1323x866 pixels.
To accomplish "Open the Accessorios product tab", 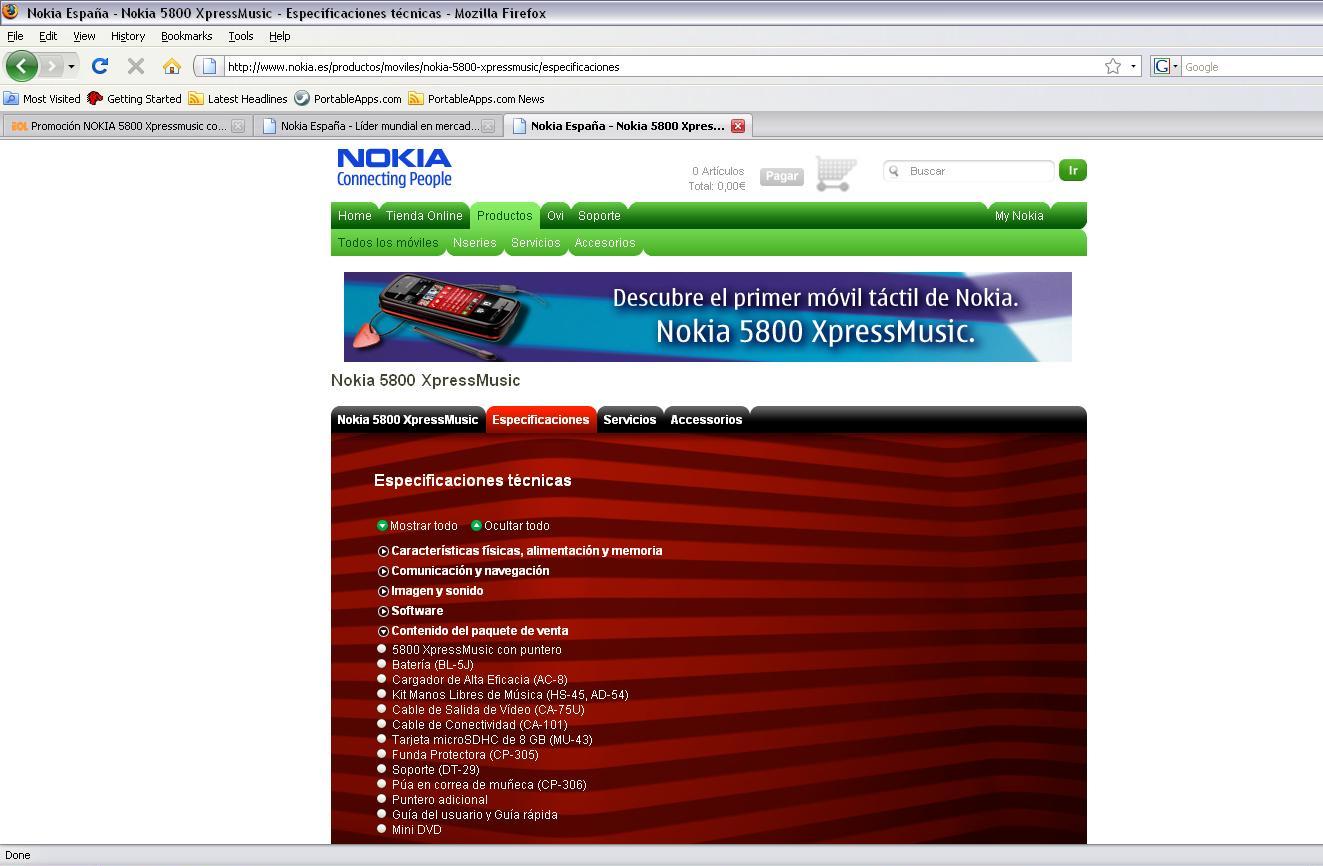I will [x=706, y=420].
